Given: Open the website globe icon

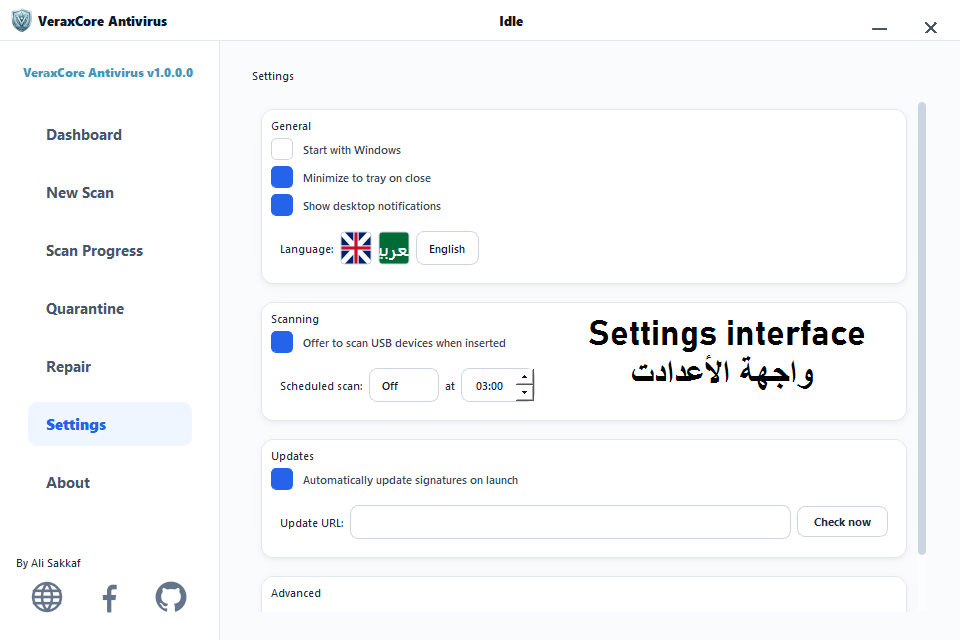Looking at the screenshot, I should coord(47,597).
